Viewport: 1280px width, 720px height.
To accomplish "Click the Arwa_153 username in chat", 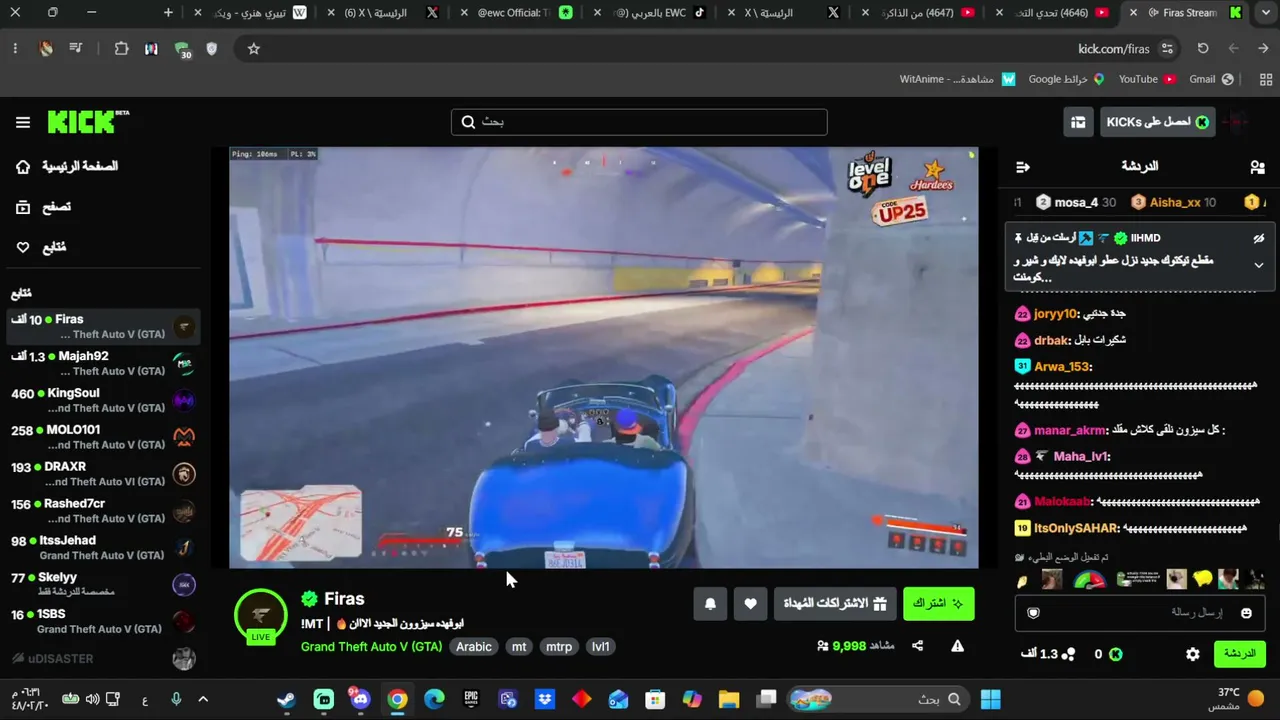I will pos(1063,367).
